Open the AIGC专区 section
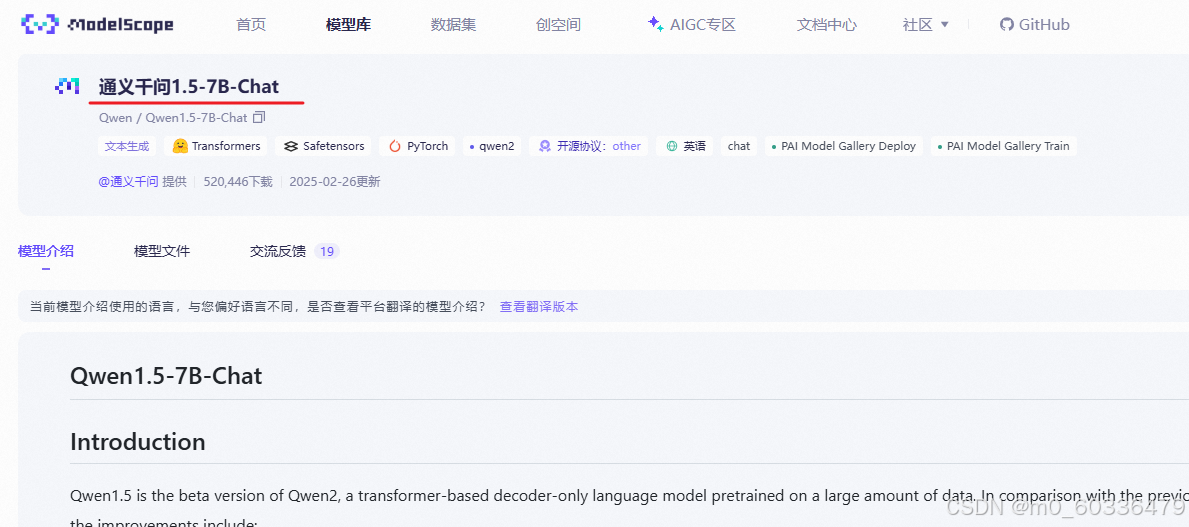 click(692, 24)
